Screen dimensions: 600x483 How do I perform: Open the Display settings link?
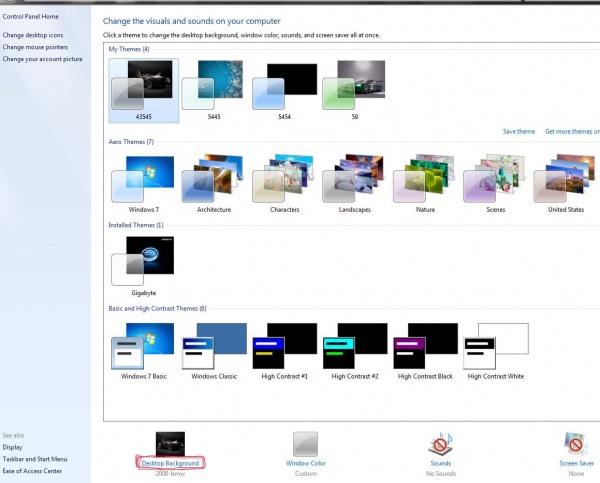[x=12, y=447]
